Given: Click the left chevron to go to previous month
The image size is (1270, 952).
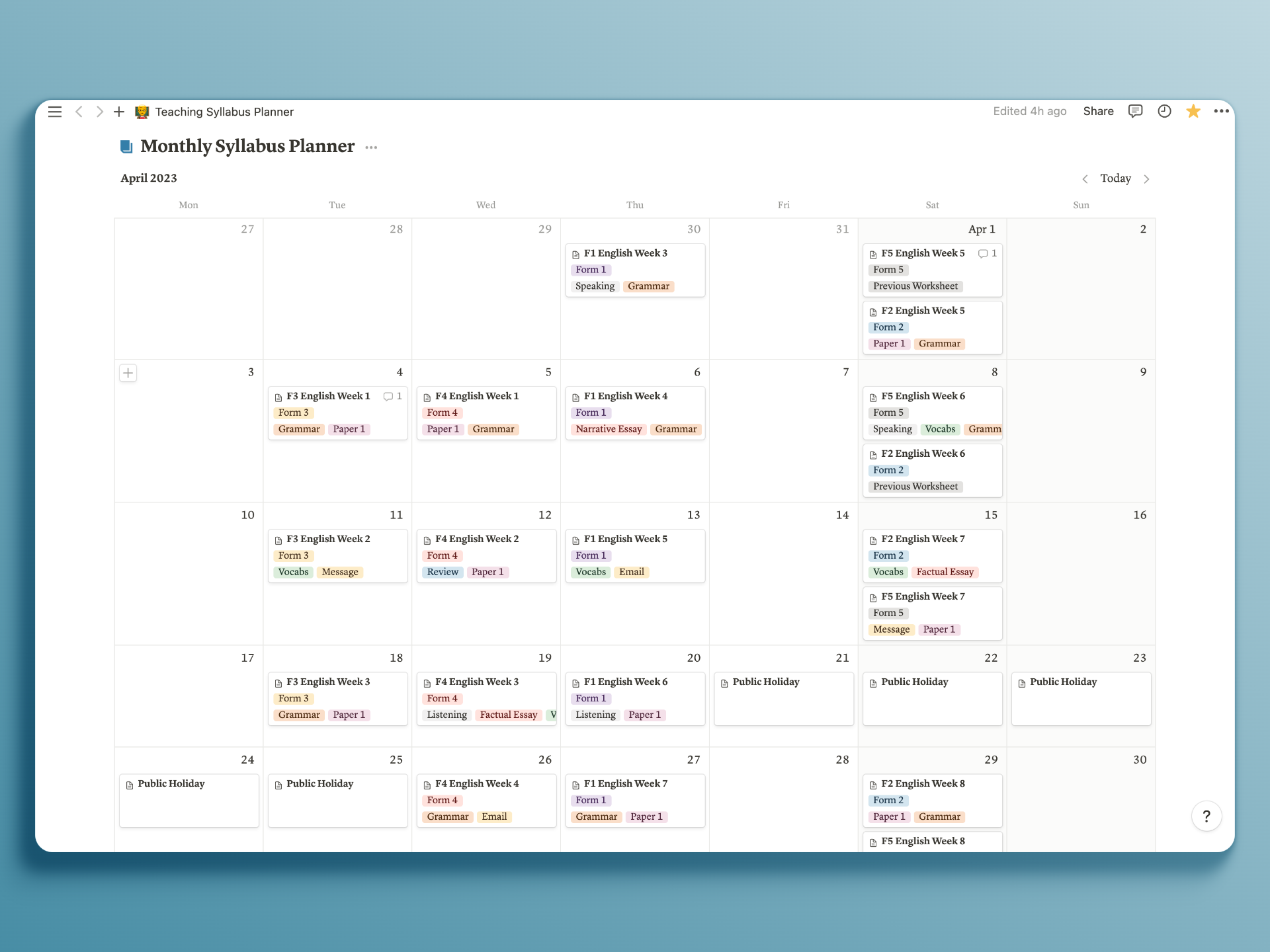Looking at the screenshot, I should pos(1084,178).
